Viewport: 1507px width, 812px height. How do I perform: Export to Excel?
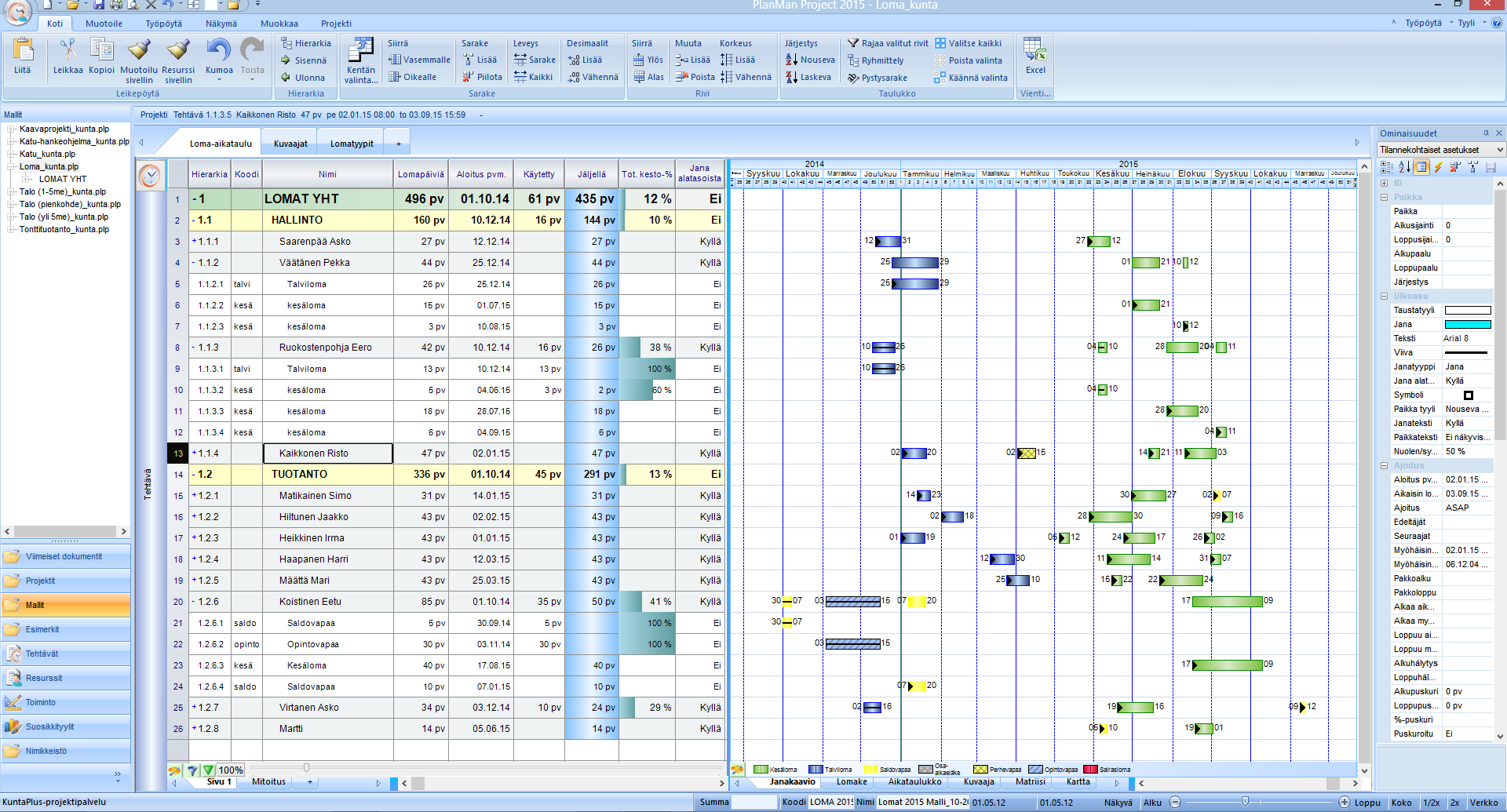tap(1035, 56)
